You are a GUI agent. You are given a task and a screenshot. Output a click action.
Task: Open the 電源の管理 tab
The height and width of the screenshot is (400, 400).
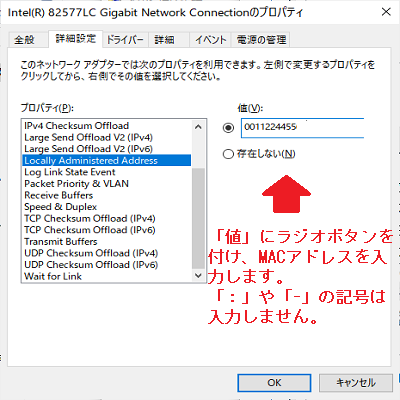(x=261, y=40)
